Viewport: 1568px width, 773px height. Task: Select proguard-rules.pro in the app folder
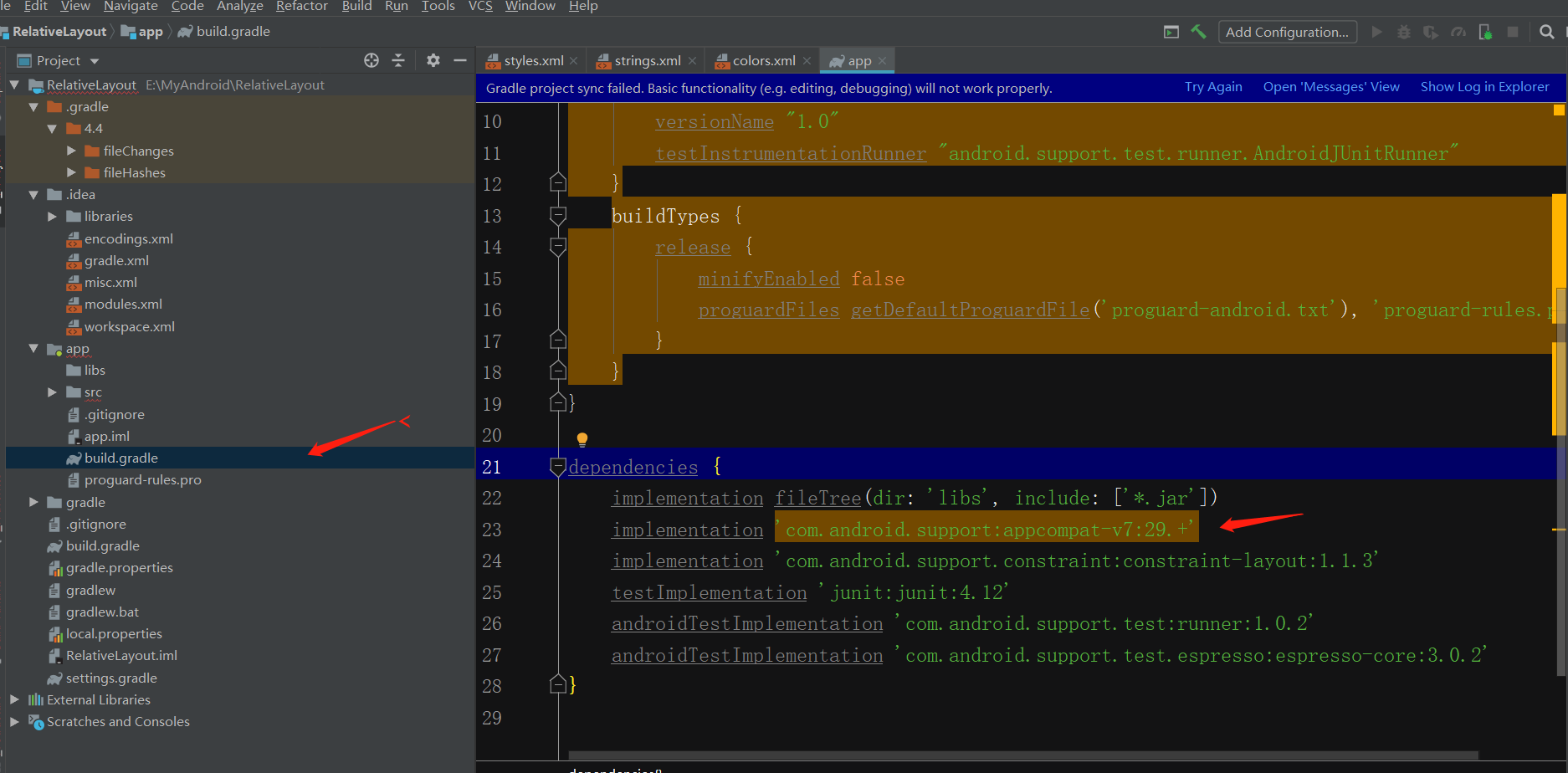click(143, 479)
